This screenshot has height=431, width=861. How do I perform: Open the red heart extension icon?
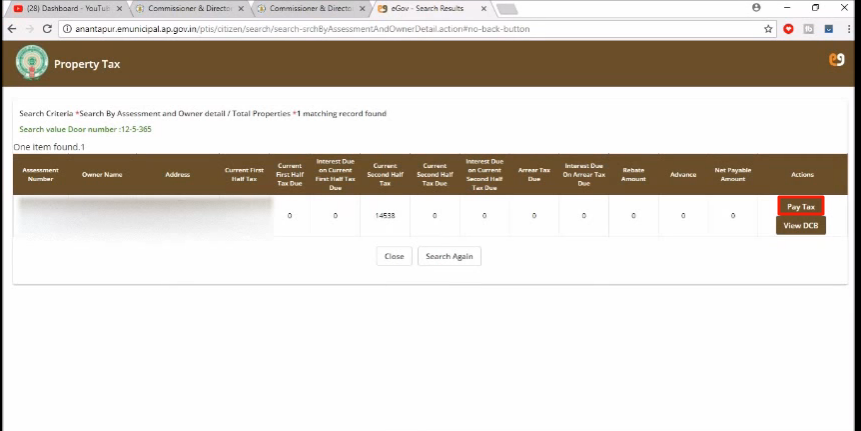point(789,29)
